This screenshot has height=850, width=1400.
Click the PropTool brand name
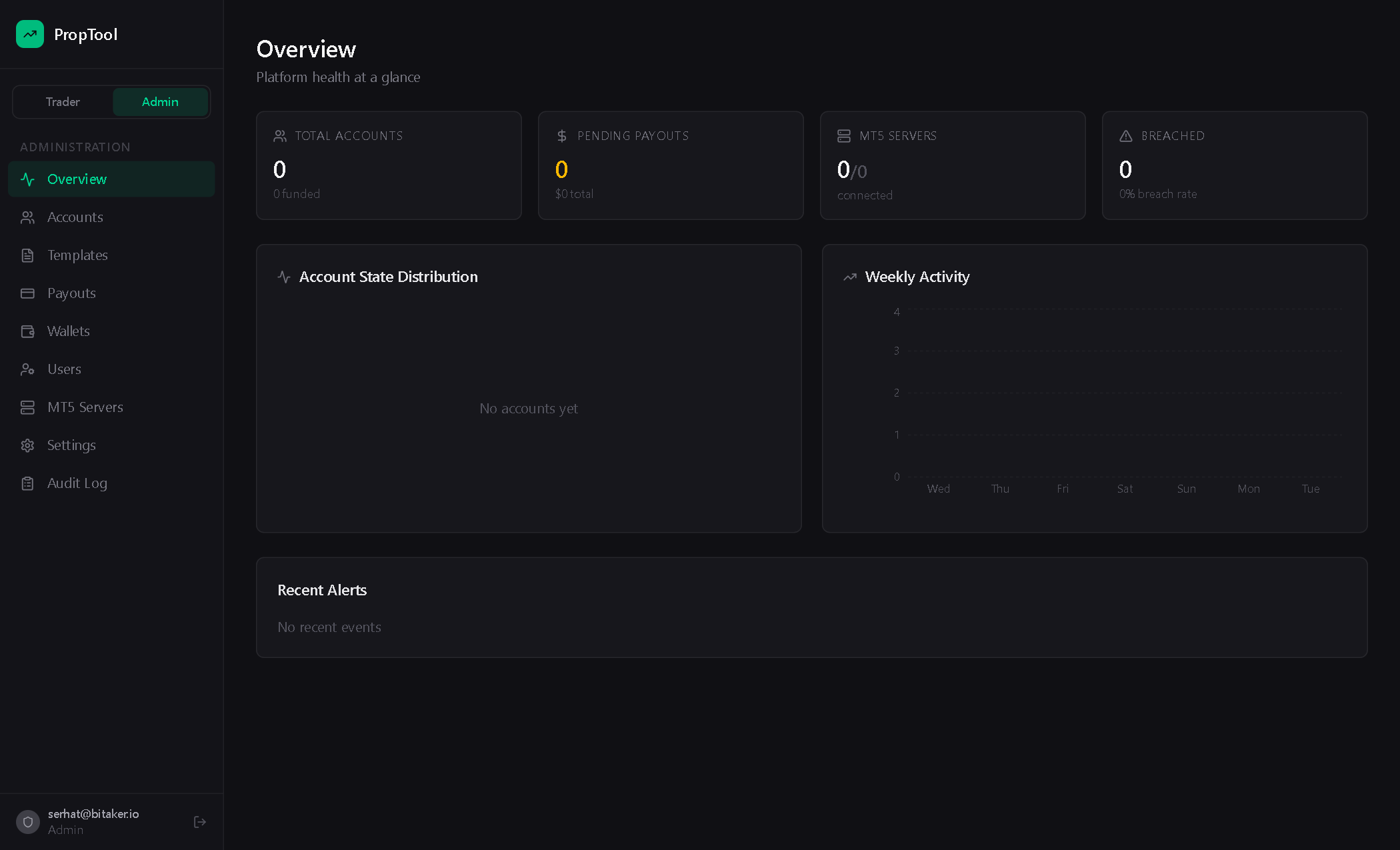85,35
